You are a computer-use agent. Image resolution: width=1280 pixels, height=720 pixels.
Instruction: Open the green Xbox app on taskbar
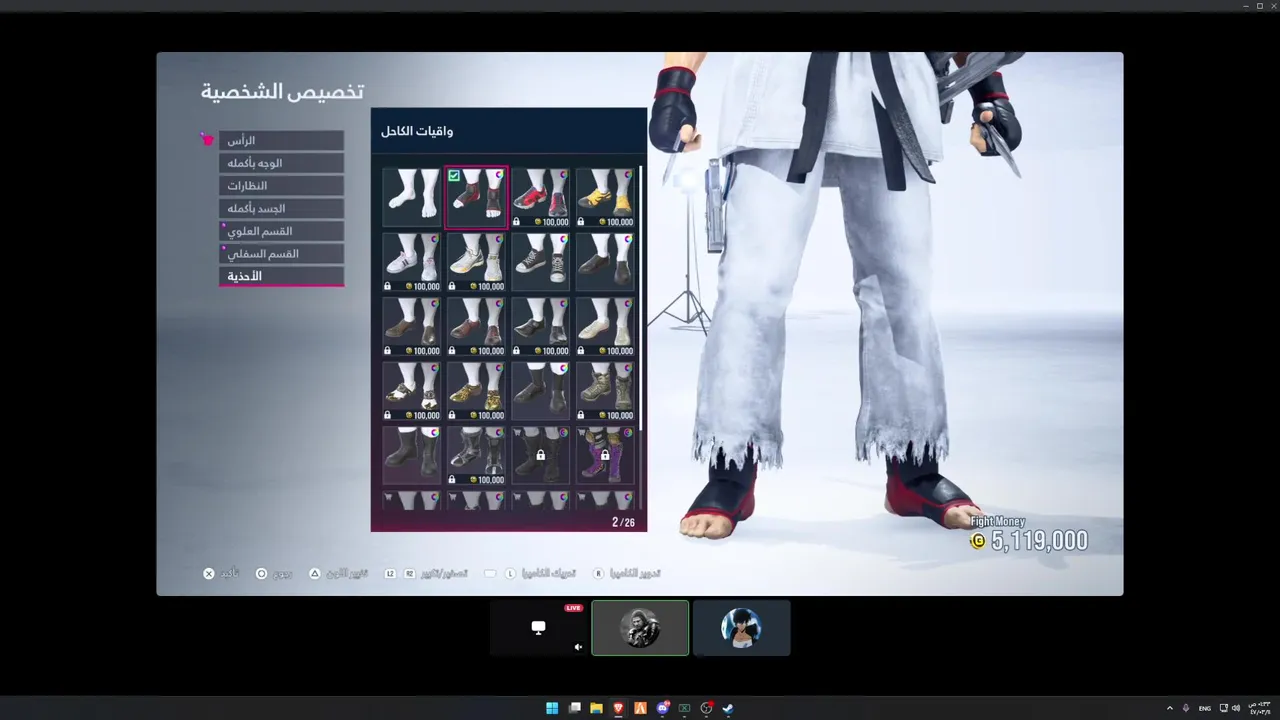pyautogui.click(x=684, y=708)
